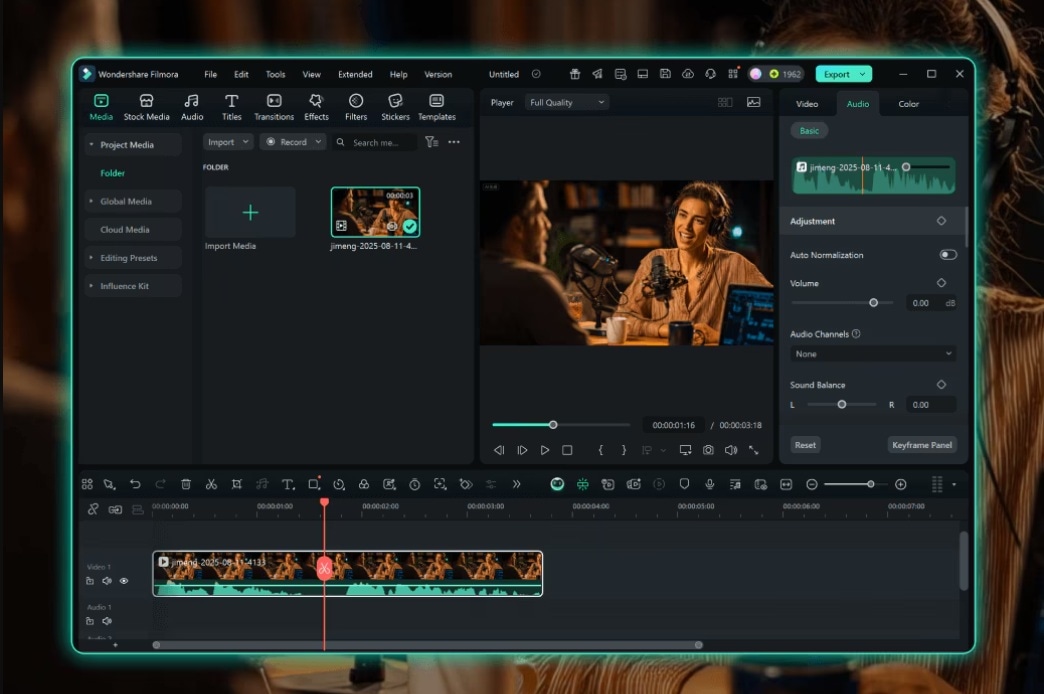Open the Extended menu

click(x=355, y=75)
